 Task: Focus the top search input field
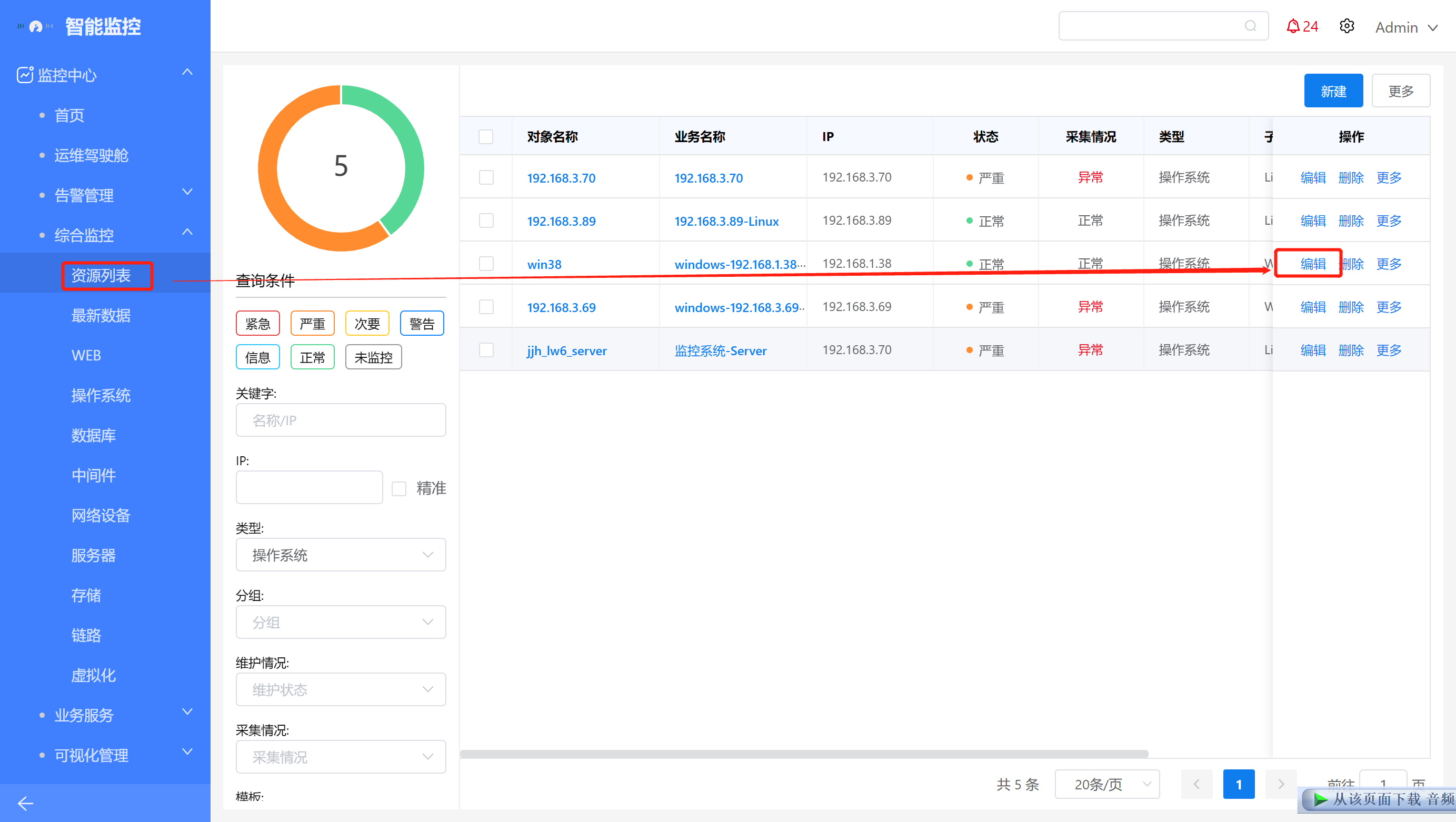1163,26
